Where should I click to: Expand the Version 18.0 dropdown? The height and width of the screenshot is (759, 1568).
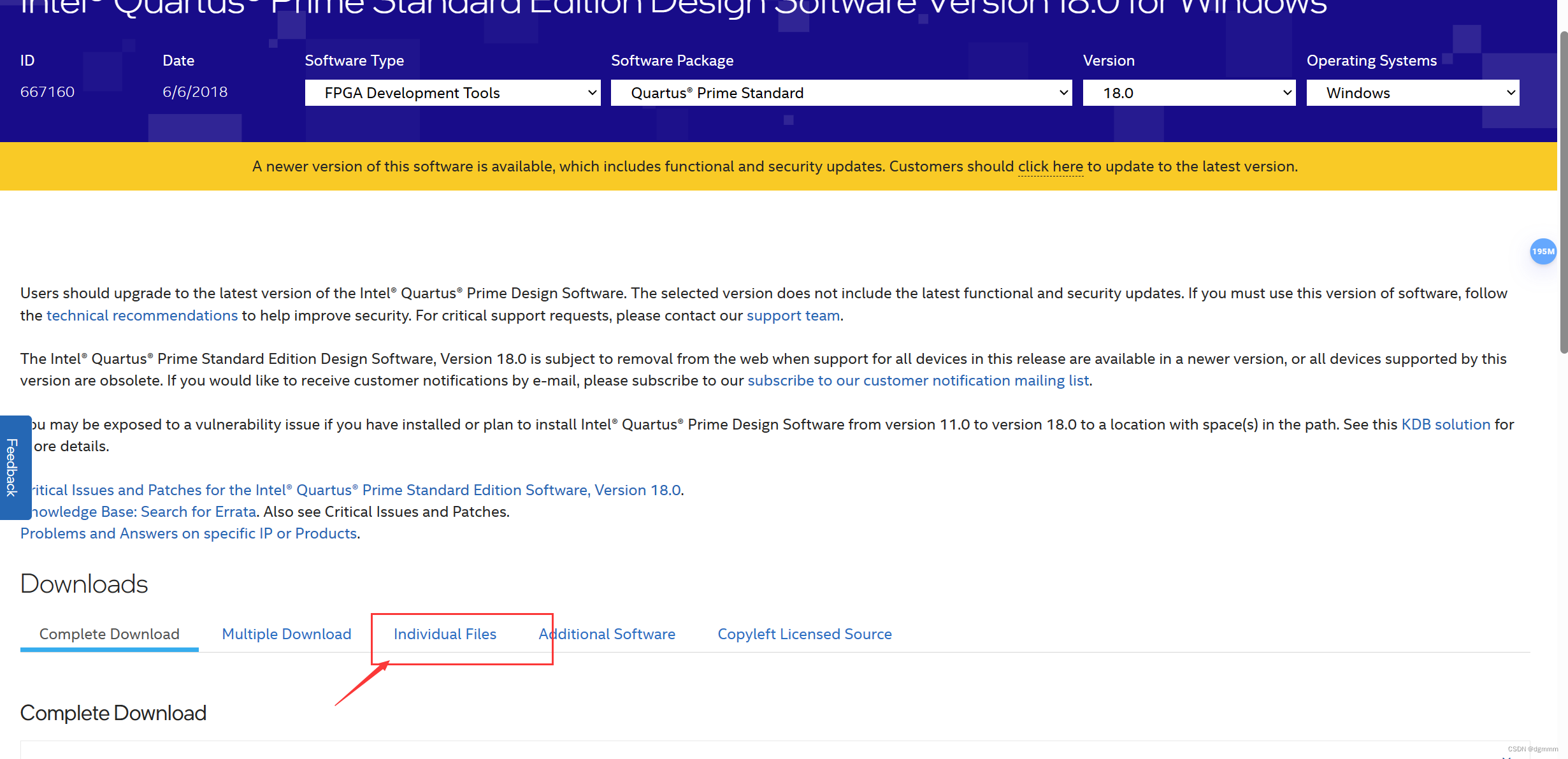pos(1189,93)
